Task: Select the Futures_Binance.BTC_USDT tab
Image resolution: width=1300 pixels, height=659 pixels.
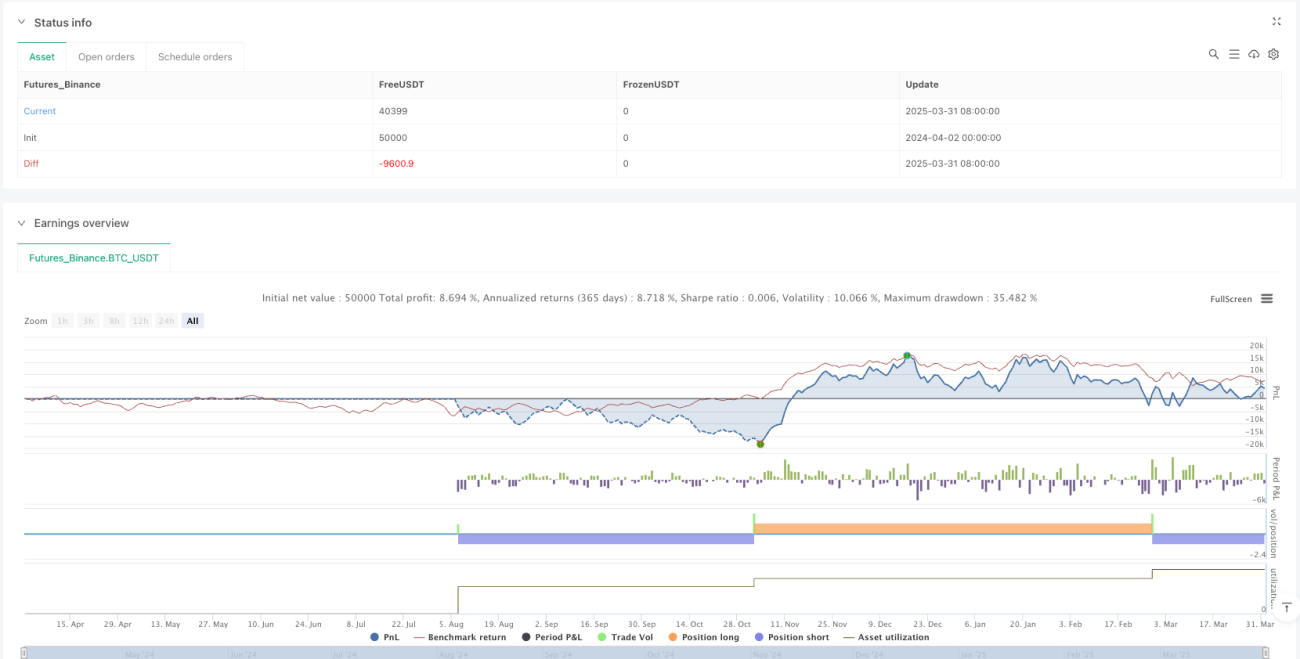Action: pos(94,258)
